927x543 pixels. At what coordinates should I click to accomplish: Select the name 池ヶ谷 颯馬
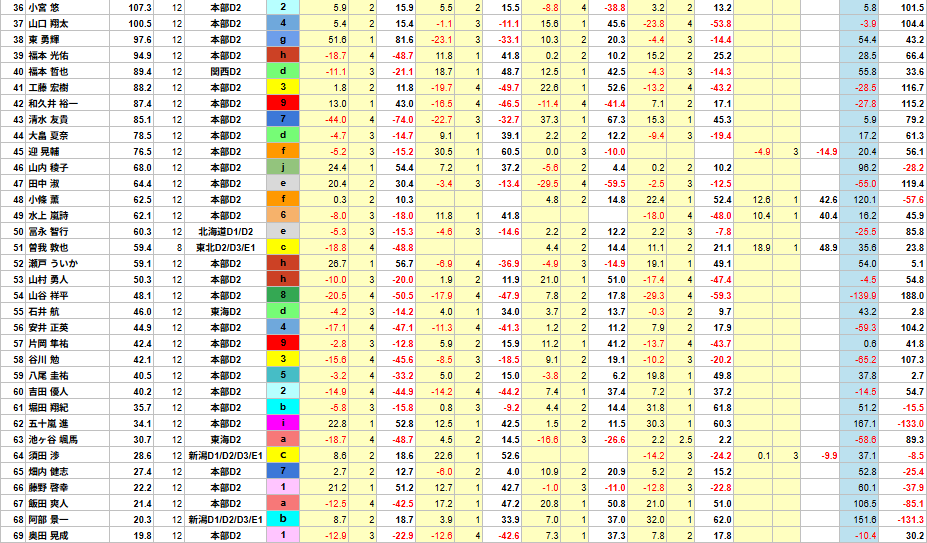point(53,439)
